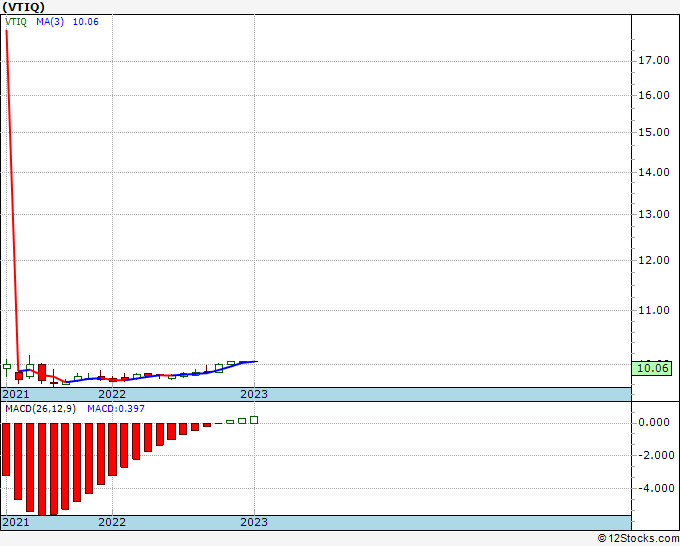Click the blue 10.06 moving average value
The width and height of the screenshot is (680, 546).
pyautogui.click(x=85, y=22)
